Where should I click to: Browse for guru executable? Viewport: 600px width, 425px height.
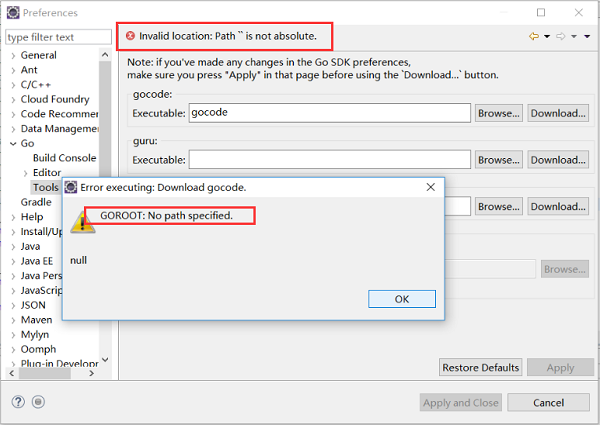click(499, 160)
